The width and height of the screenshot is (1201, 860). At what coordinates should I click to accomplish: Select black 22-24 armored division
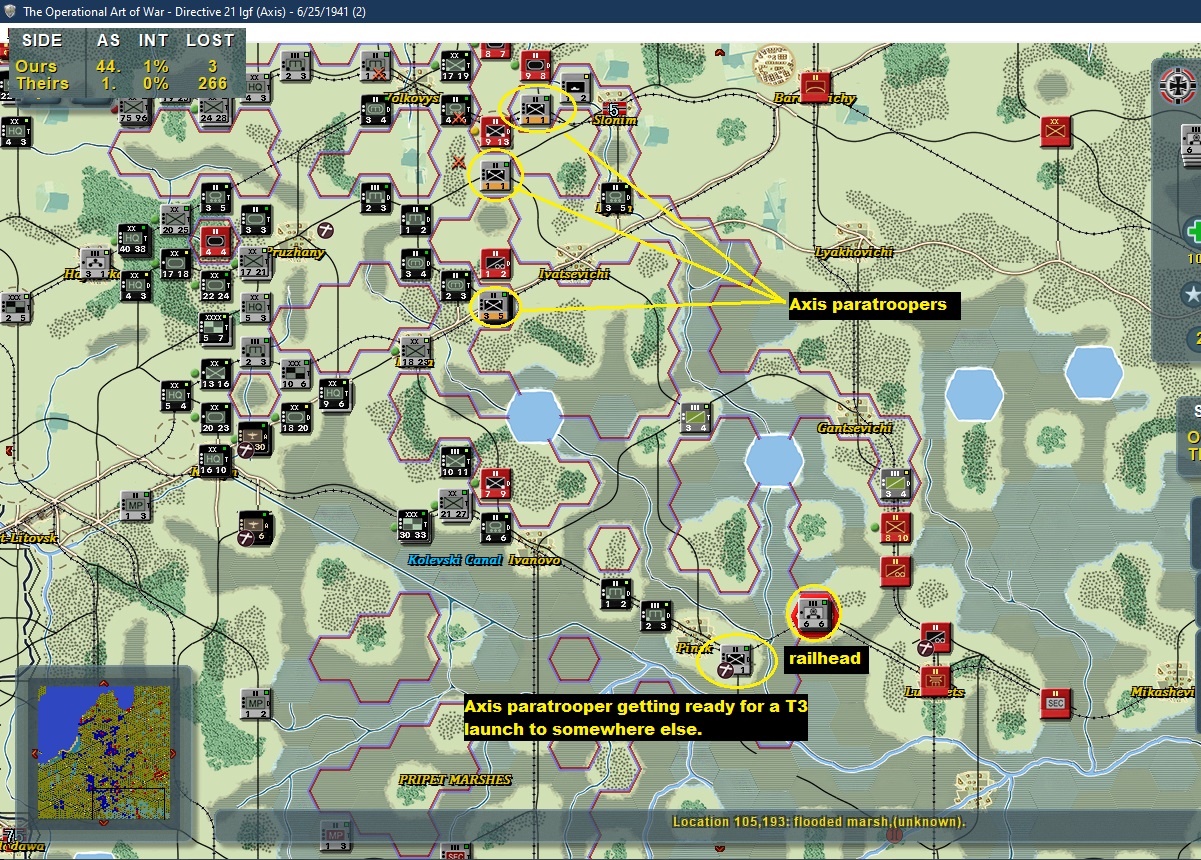point(215,285)
